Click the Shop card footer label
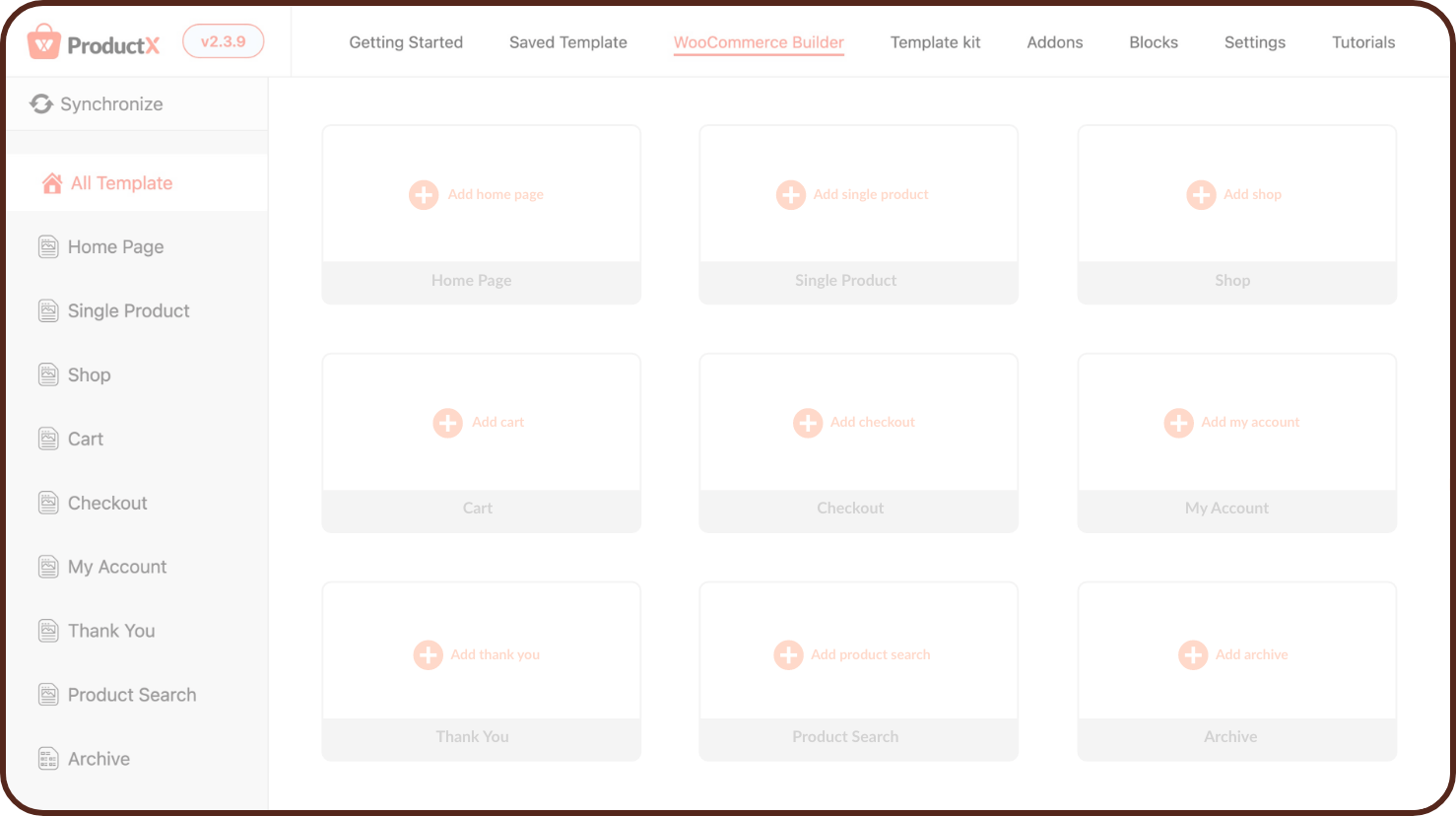 click(x=1232, y=281)
